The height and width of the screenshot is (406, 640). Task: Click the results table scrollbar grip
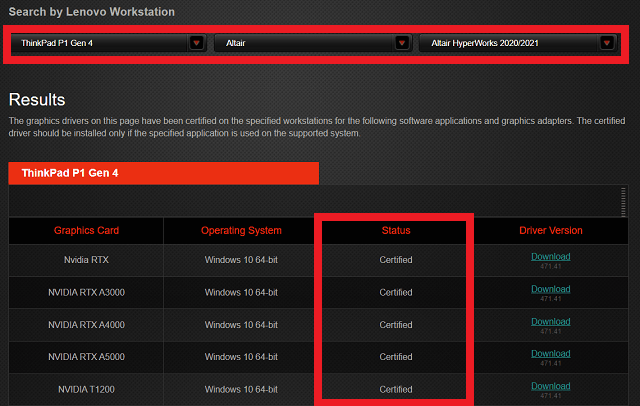(623, 202)
